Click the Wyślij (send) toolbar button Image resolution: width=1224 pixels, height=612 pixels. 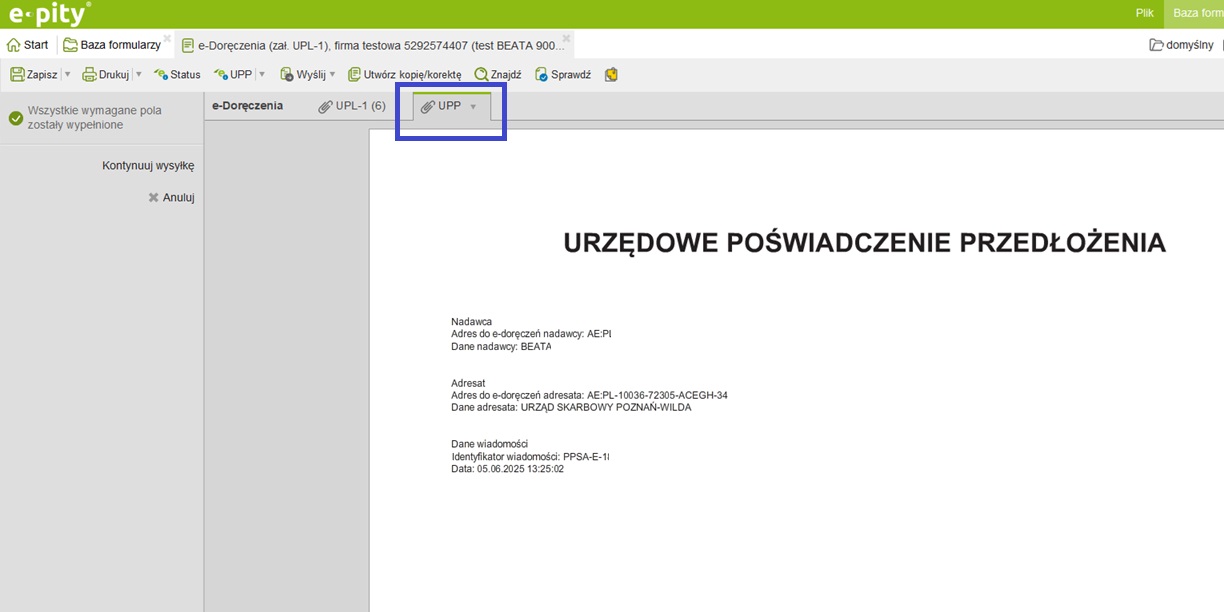(x=303, y=74)
